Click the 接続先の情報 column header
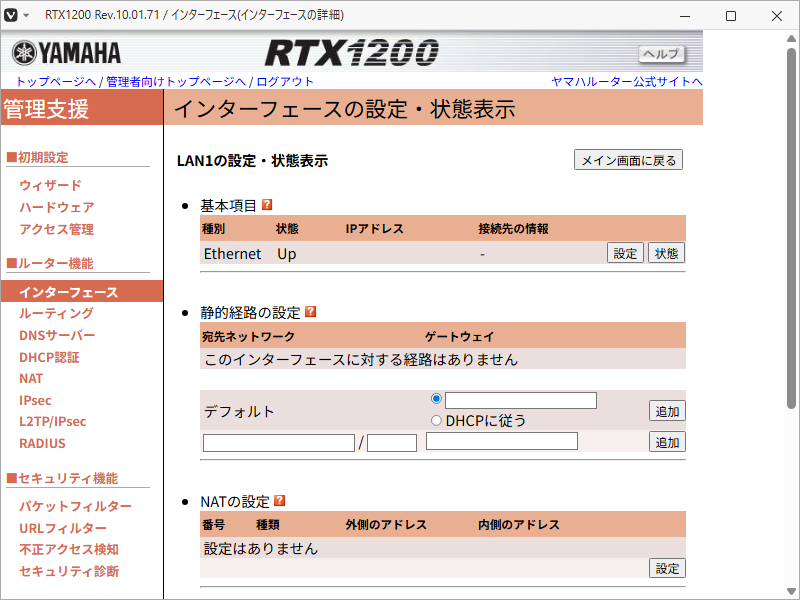800x600 pixels. (x=513, y=229)
